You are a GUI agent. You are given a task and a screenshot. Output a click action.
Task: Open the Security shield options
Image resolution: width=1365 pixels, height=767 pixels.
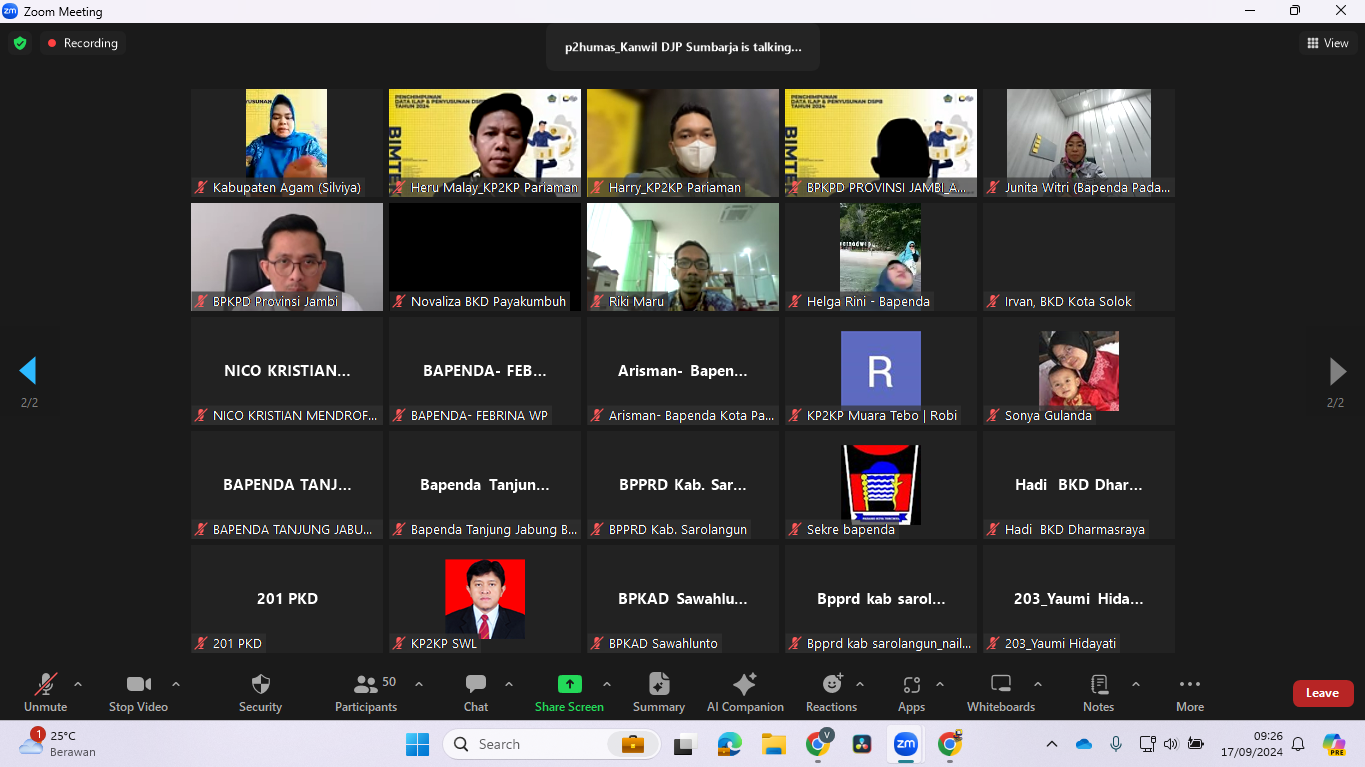click(x=260, y=692)
